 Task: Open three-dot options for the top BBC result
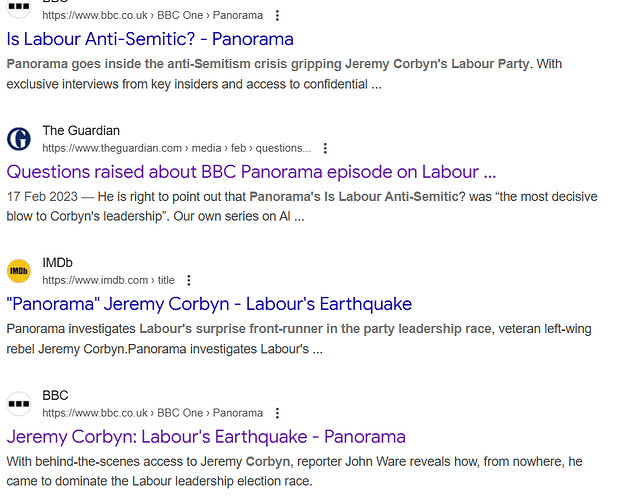(277, 16)
